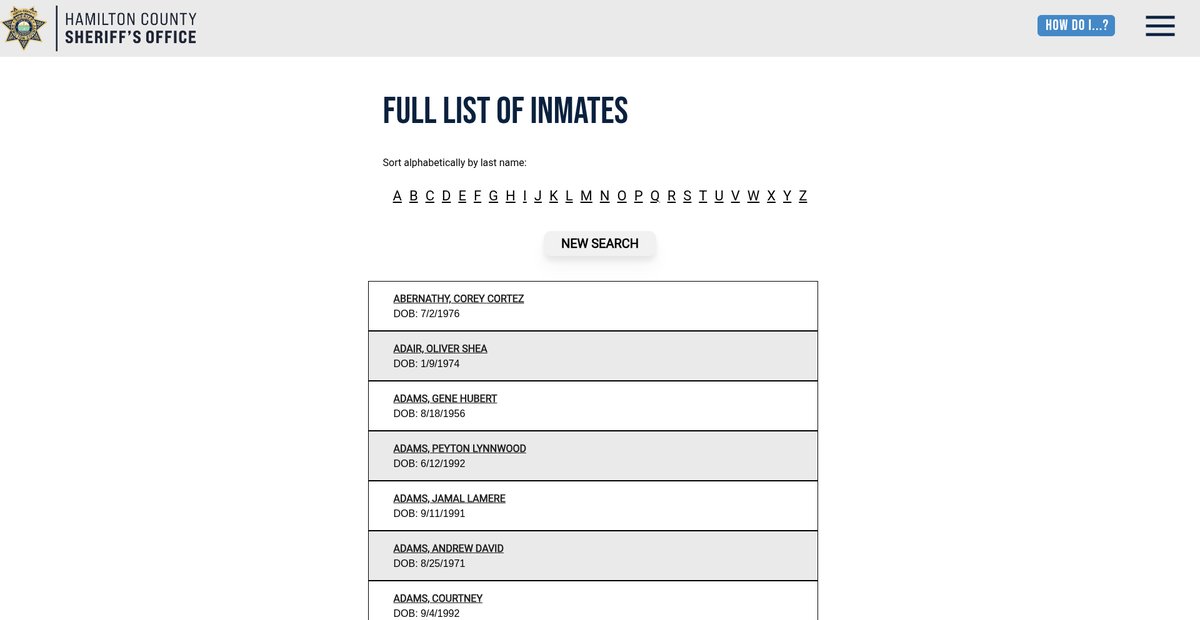Jump to last names starting with S
1200x620 pixels.
pyautogui.click(x=687, y=196)
